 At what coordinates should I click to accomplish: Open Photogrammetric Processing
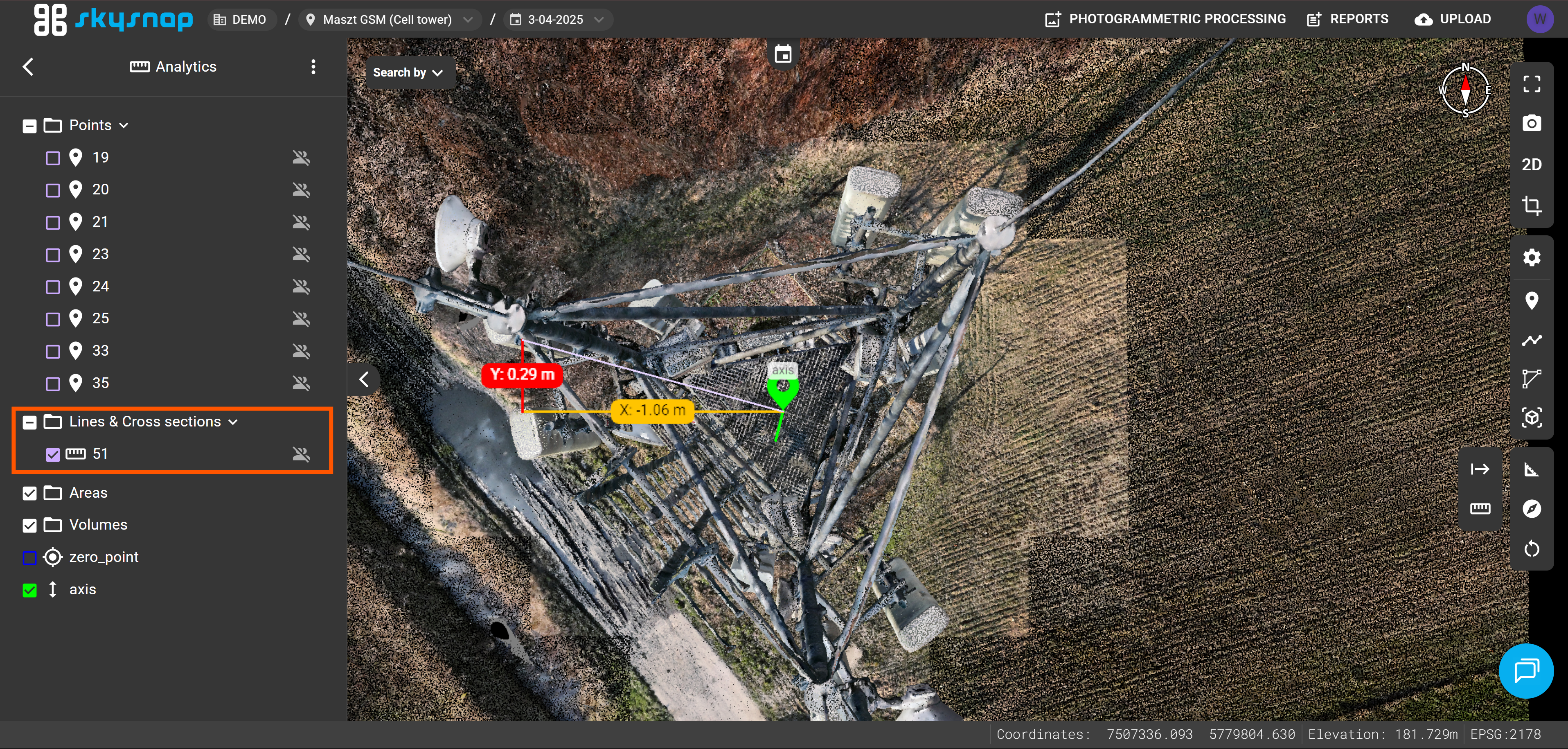(1165, 20)
